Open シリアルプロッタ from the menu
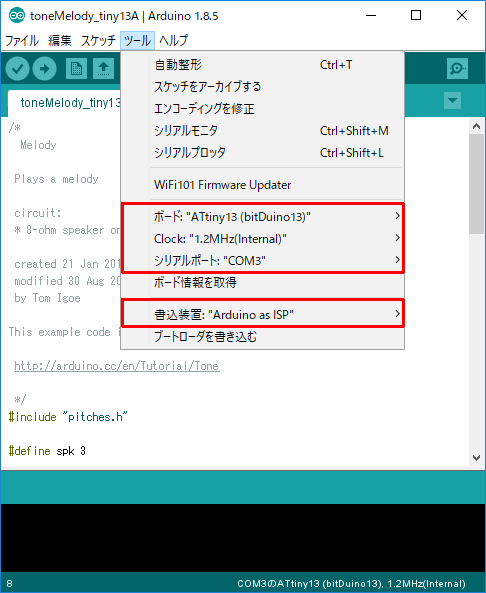Screen dimensions: 486x593 point(262,153)
